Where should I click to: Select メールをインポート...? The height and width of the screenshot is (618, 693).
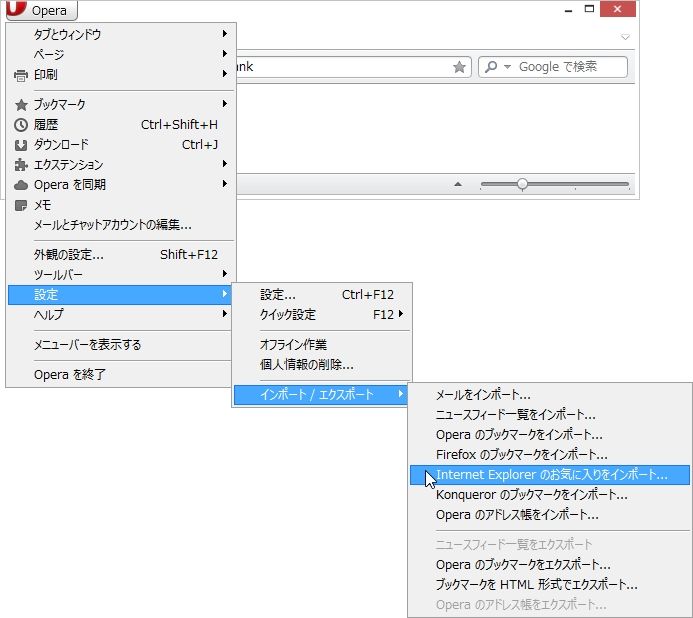click(x=550, y=394)
